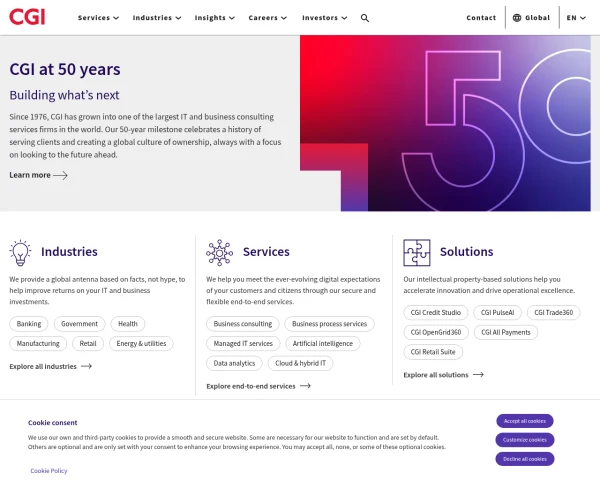Click the Explore all solutions arrow

[478, 375]
